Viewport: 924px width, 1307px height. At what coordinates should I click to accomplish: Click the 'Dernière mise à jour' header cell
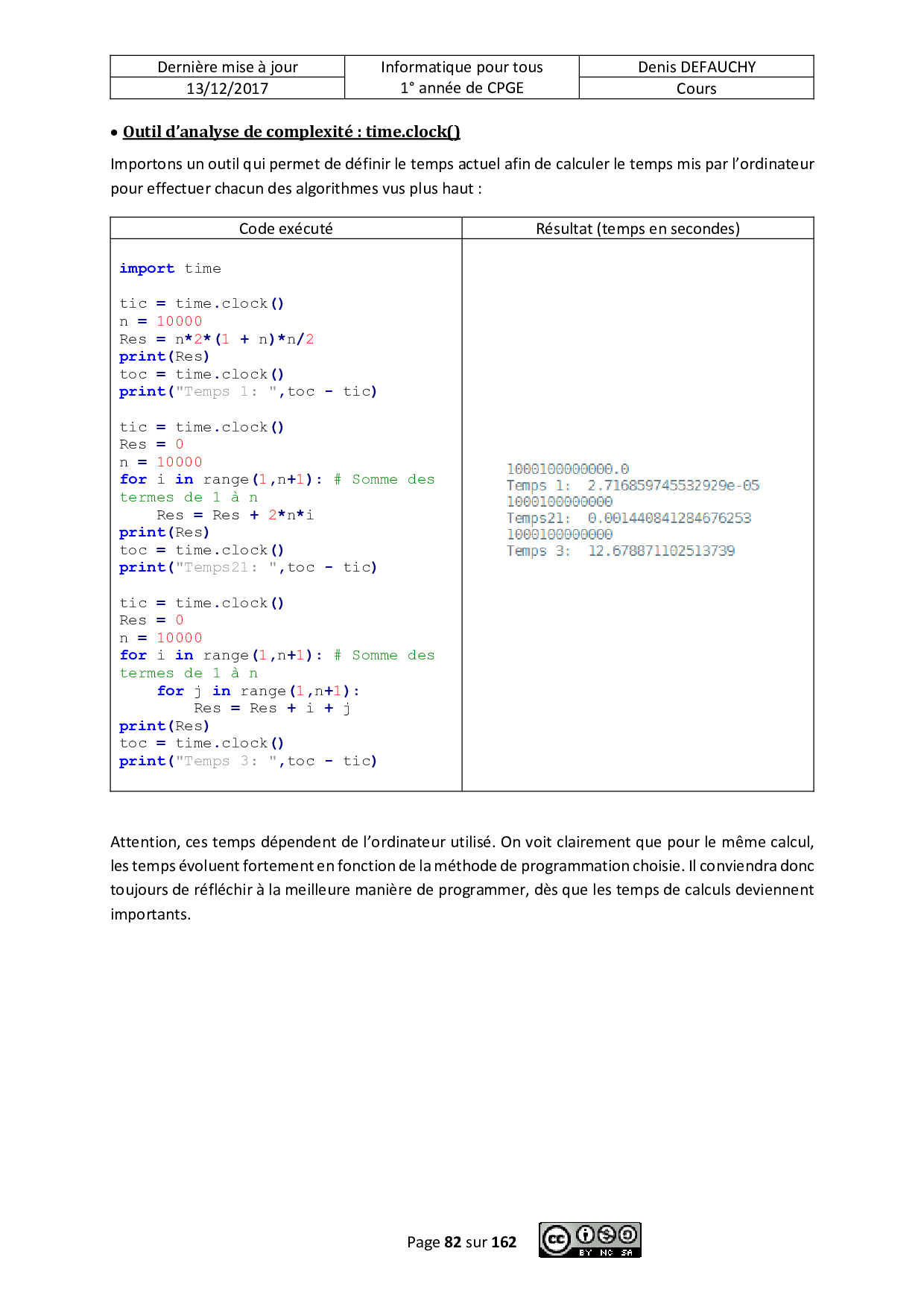tap(227, 67)
